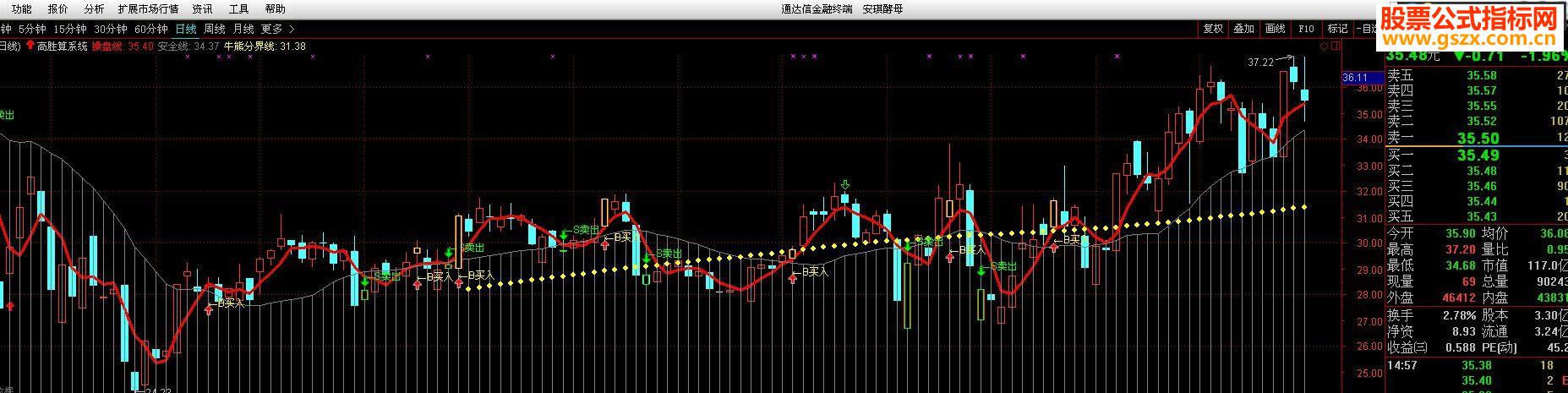Select the 买四 35.44 bid row
This screenshot has height=393, width=1568.
coord(1477,201)
